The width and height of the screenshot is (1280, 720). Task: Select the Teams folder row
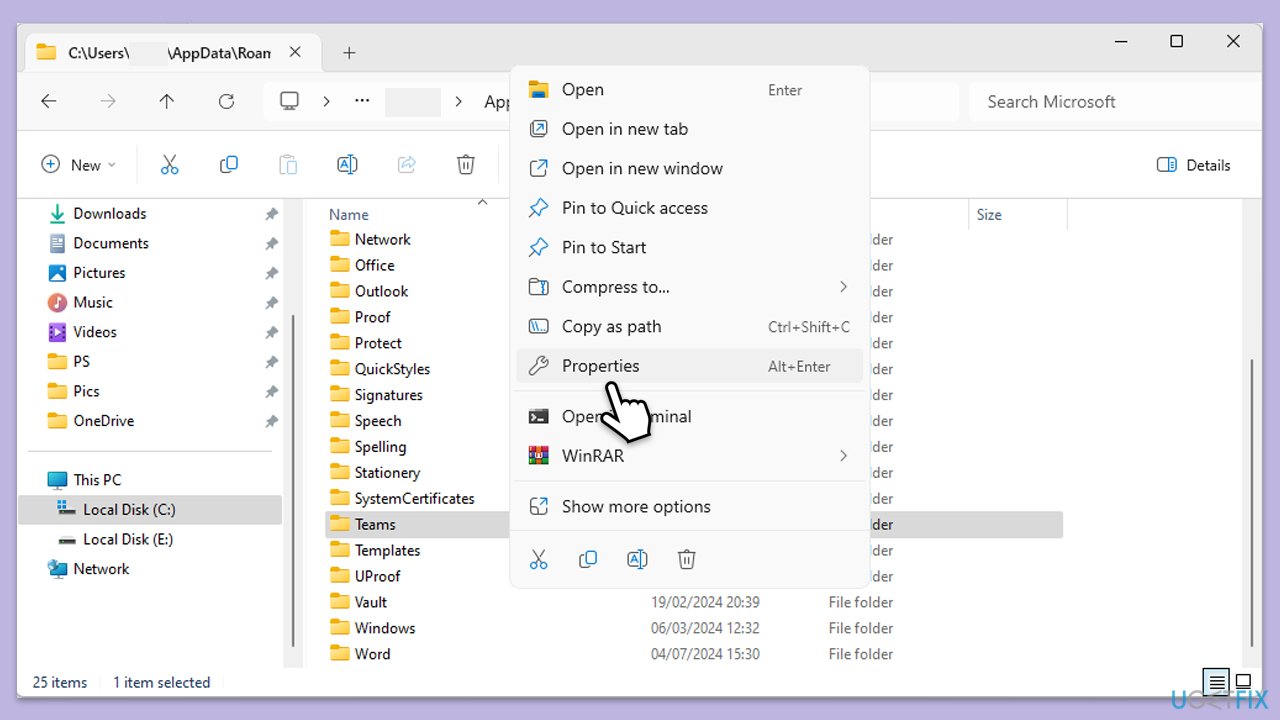(x=694, y=524)
